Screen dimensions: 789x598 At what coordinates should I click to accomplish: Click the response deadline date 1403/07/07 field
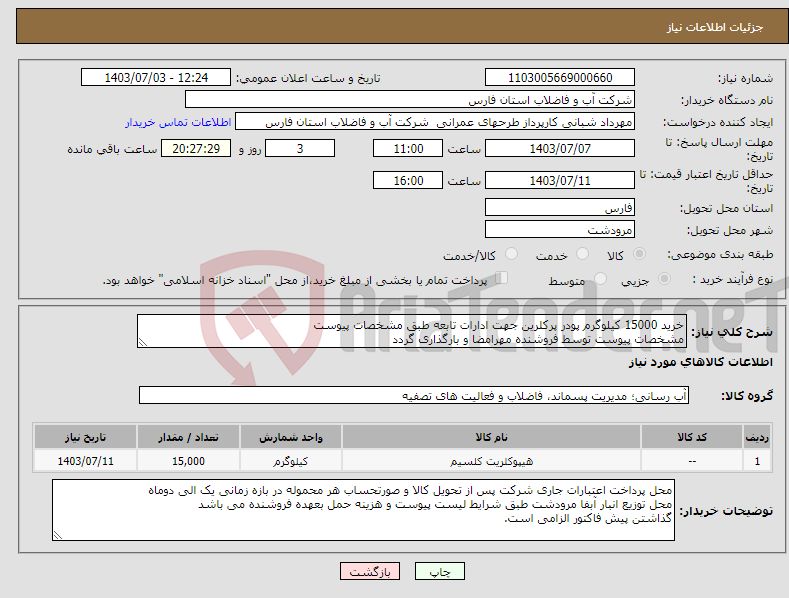(560, 148)
